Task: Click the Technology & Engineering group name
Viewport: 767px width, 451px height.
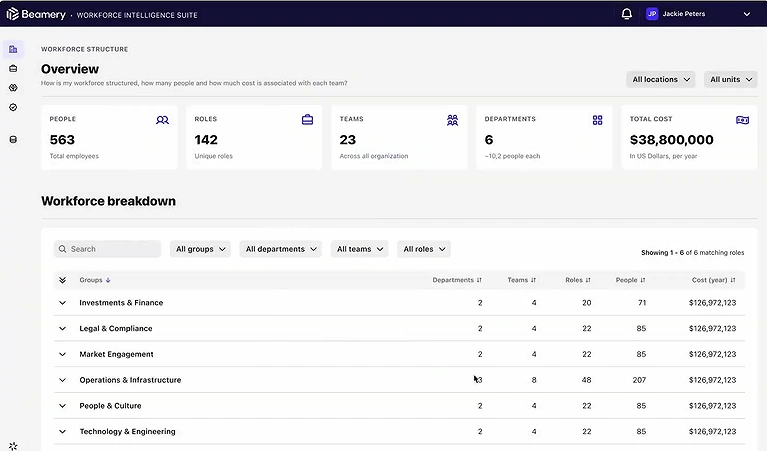Action: click(x=127, y=431)
